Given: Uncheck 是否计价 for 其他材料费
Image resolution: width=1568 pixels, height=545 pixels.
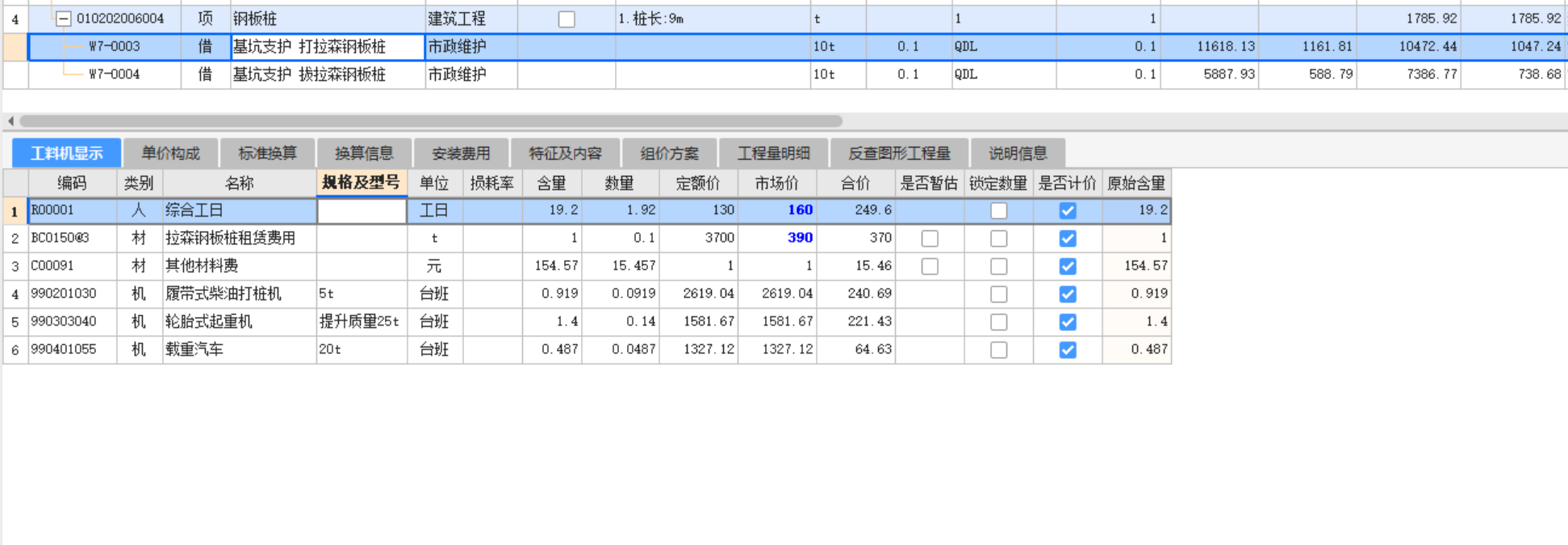Looking at the screenshot, I should coord(1067,266).
